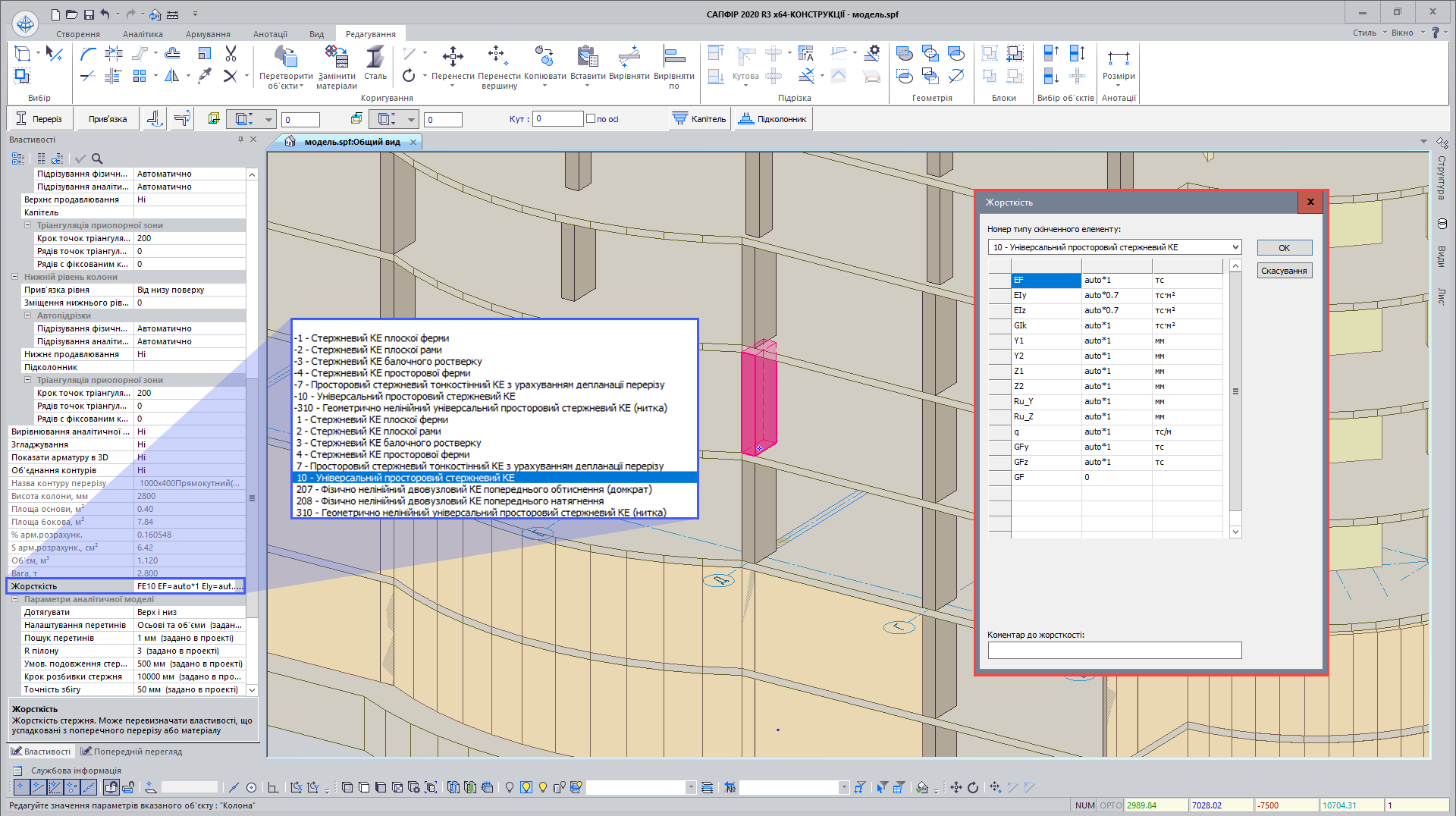Image resolution: width=1456 pixels, height=816 pixels.
Task: Select list item '207 - Фізично нелінійний' element
Action: click(474, 490)
